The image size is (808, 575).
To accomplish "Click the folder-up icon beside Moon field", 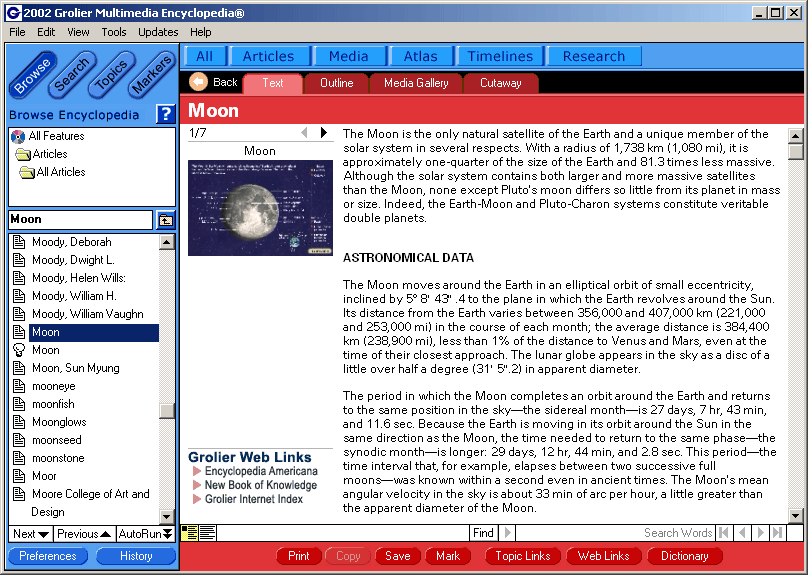I will (165, 220).
